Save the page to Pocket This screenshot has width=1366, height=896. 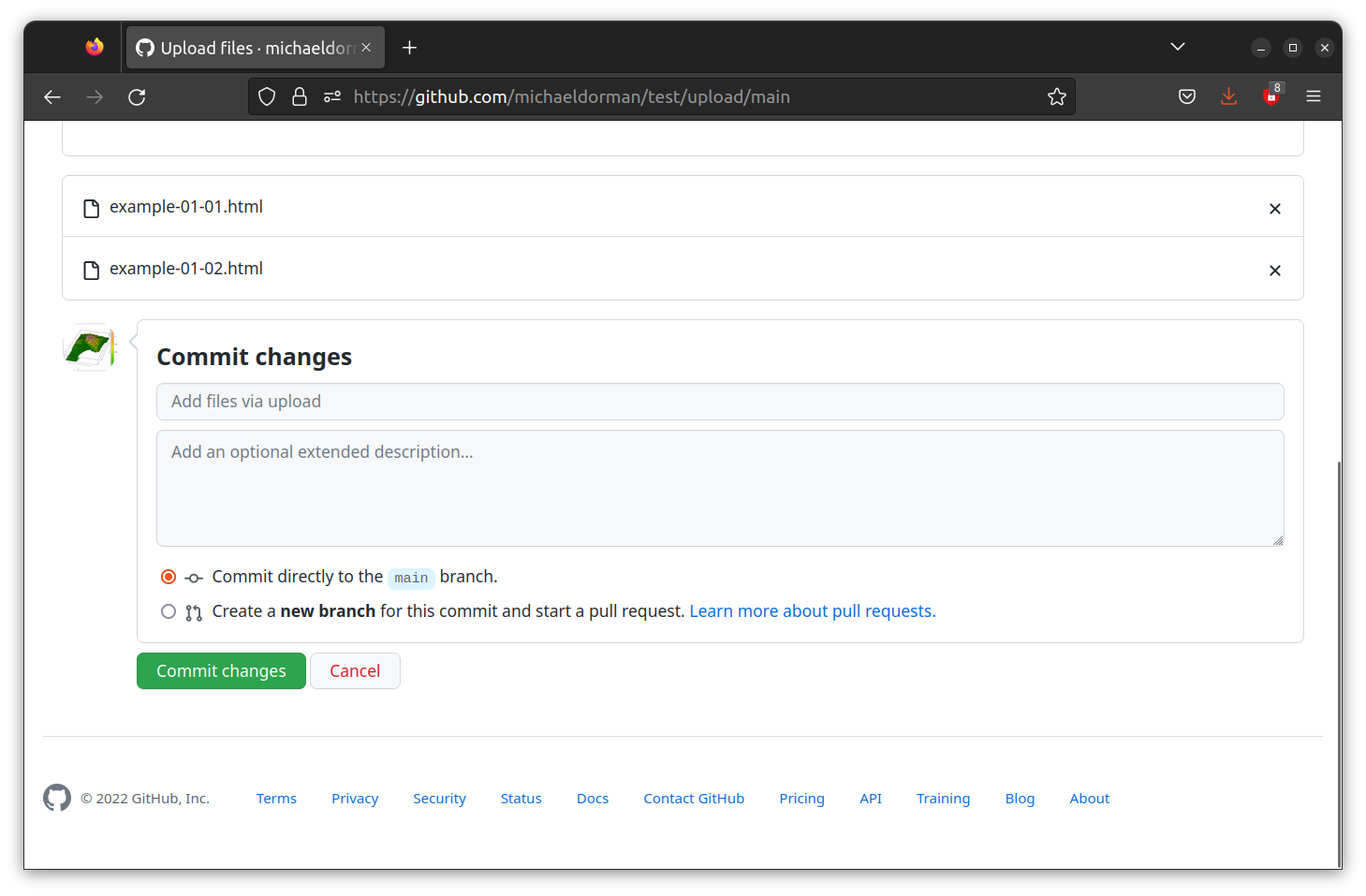pos(1186,96)
